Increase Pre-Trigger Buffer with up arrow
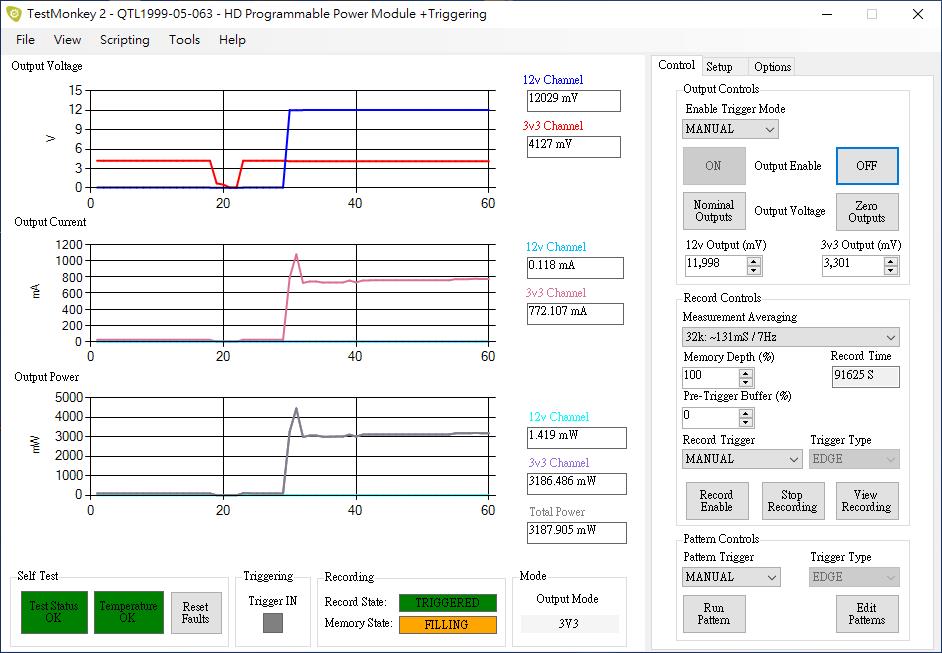 pos(746,413)
